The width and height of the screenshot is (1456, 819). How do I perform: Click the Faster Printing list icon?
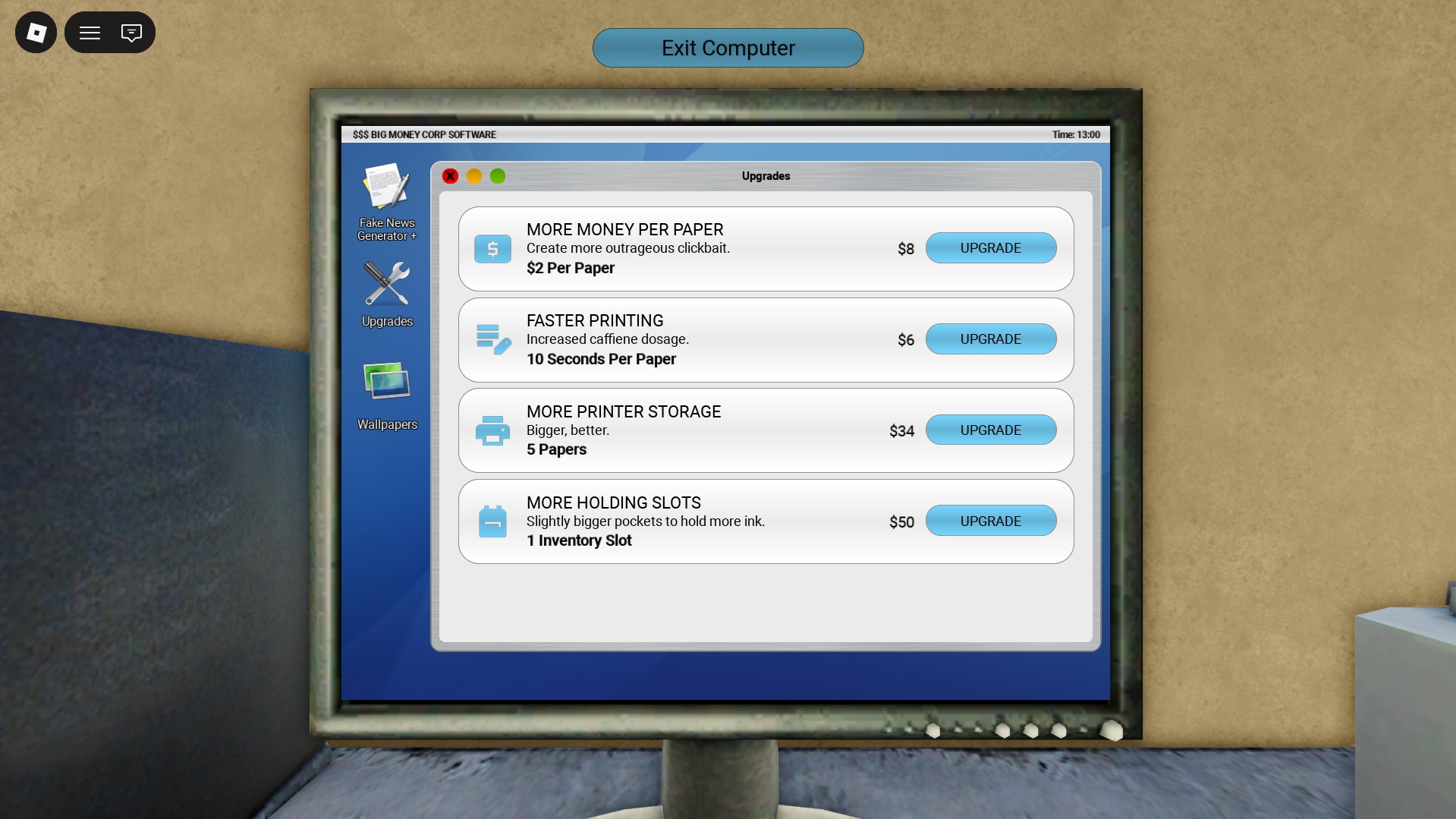click(492, 339)
